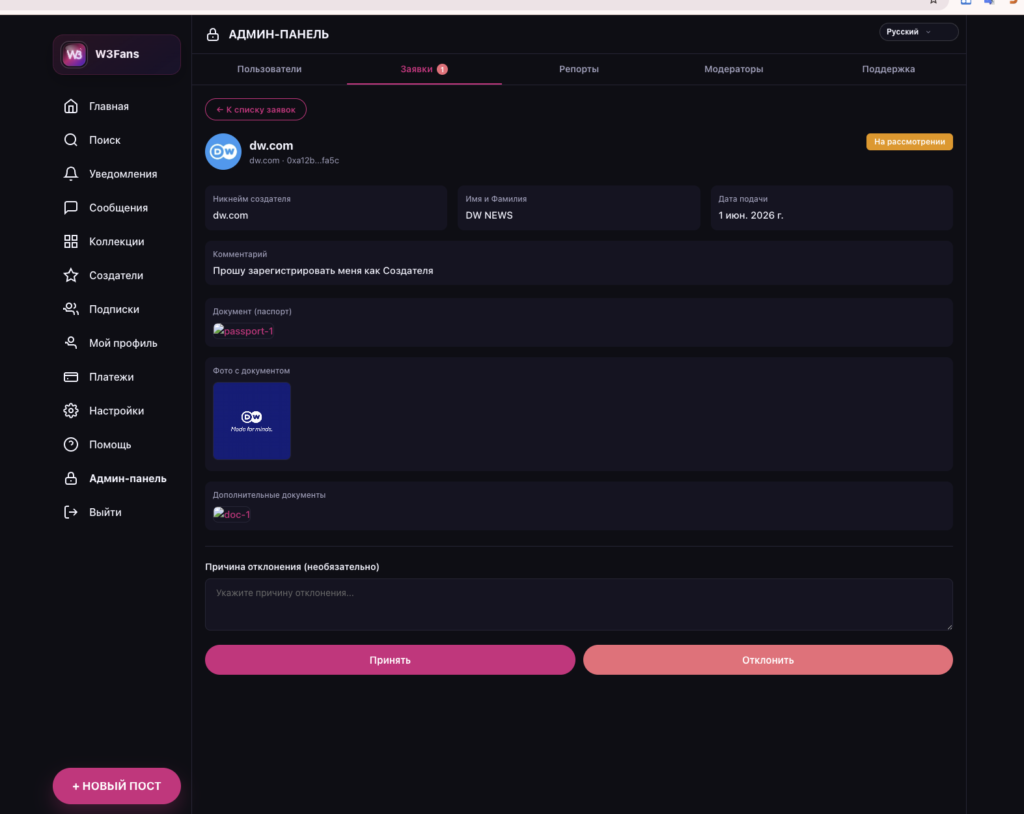Click the Отклонить button

[767, 660]
